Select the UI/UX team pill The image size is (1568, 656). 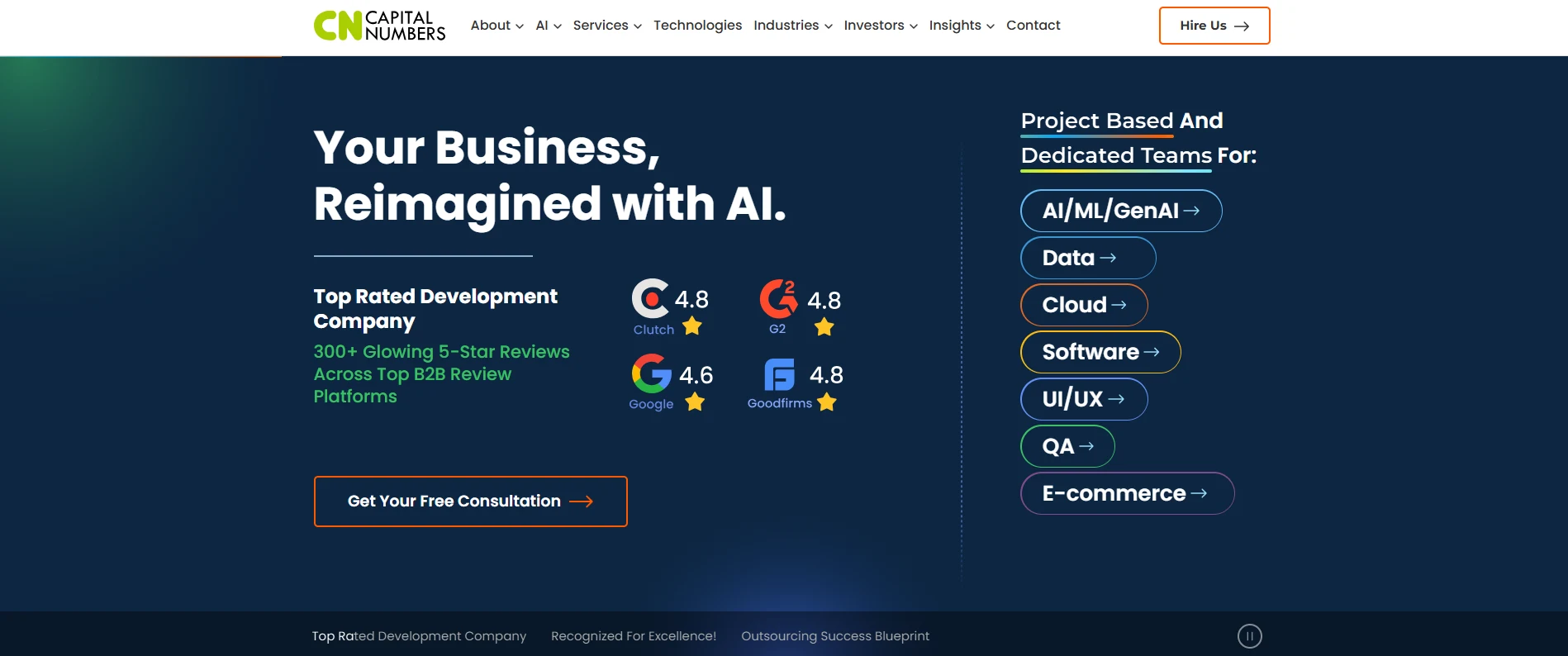(1084, 399)
